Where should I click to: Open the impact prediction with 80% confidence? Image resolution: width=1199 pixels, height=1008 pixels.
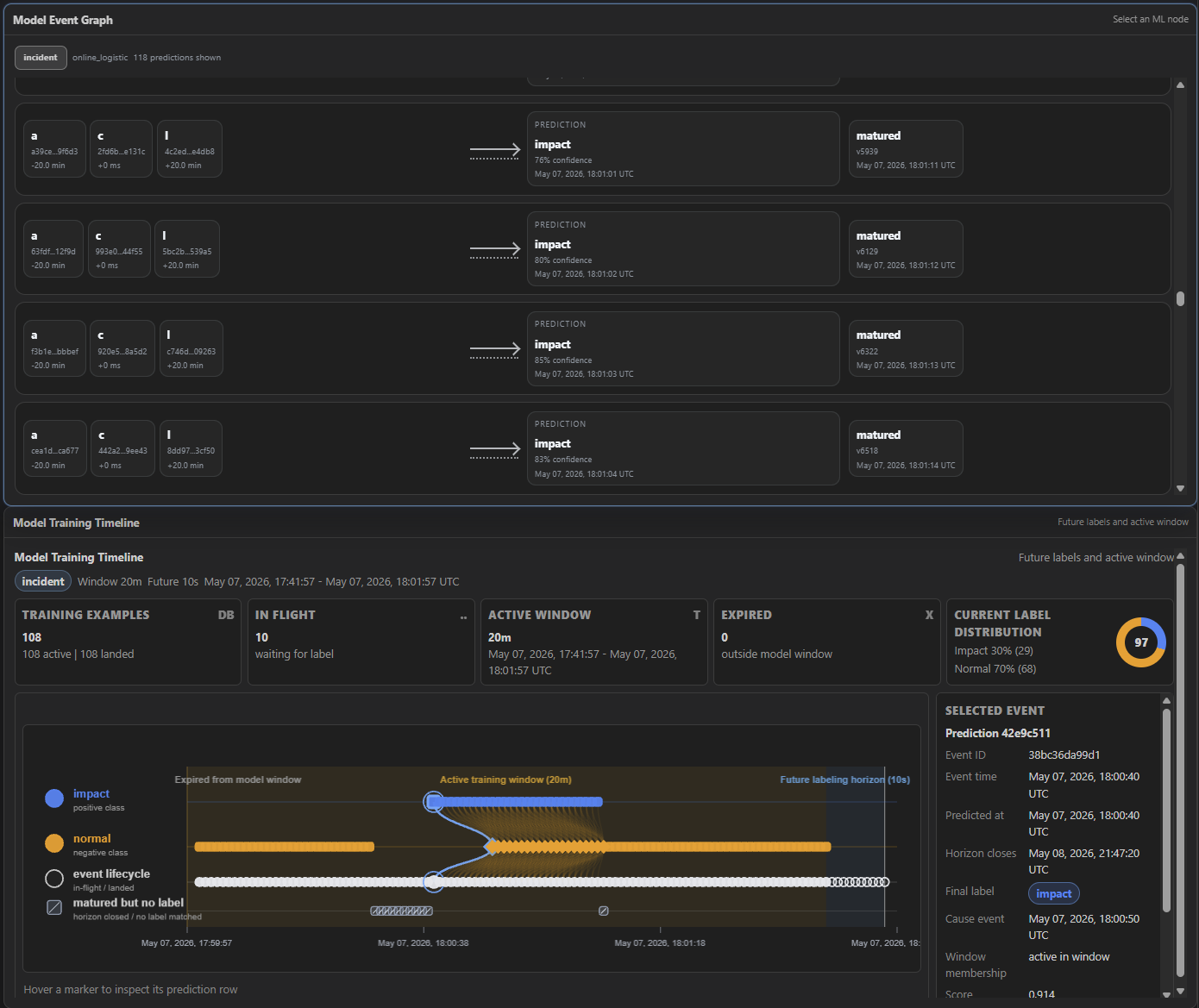point(683,248)
